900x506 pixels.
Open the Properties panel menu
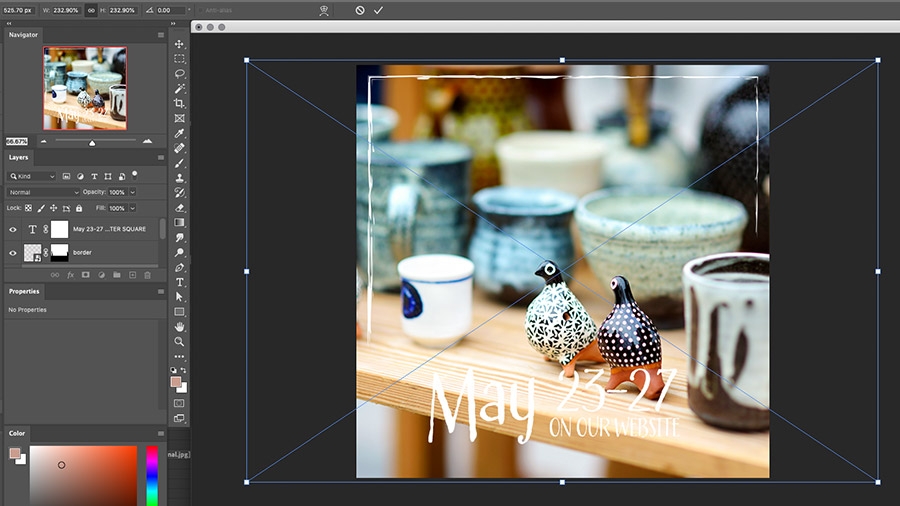point(161,291)
